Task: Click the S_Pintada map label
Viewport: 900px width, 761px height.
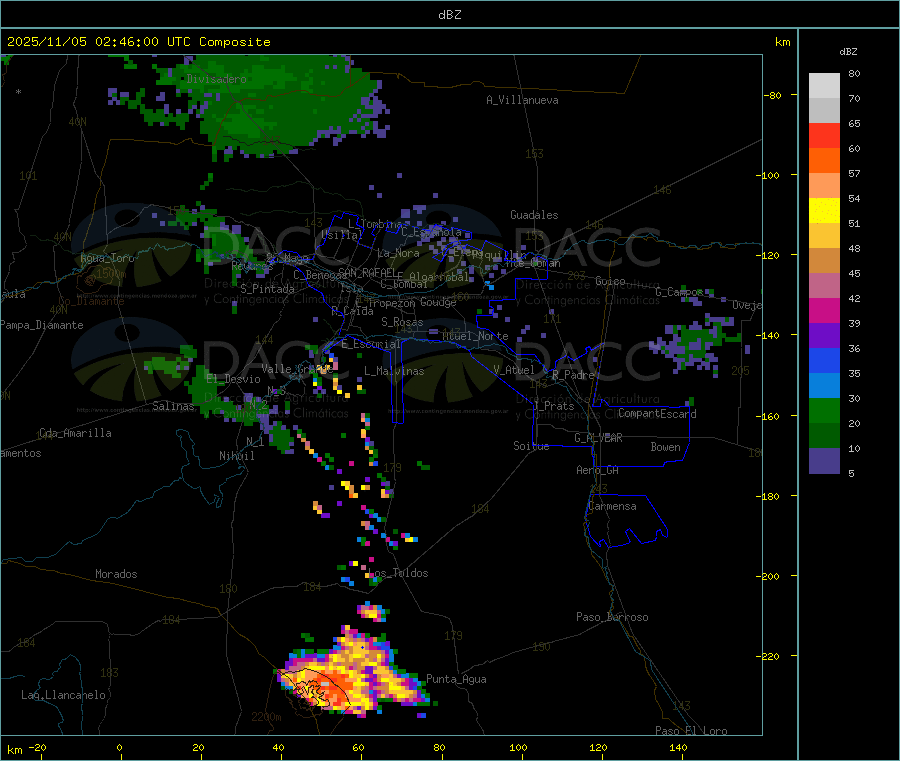Action: pos(267,289)
